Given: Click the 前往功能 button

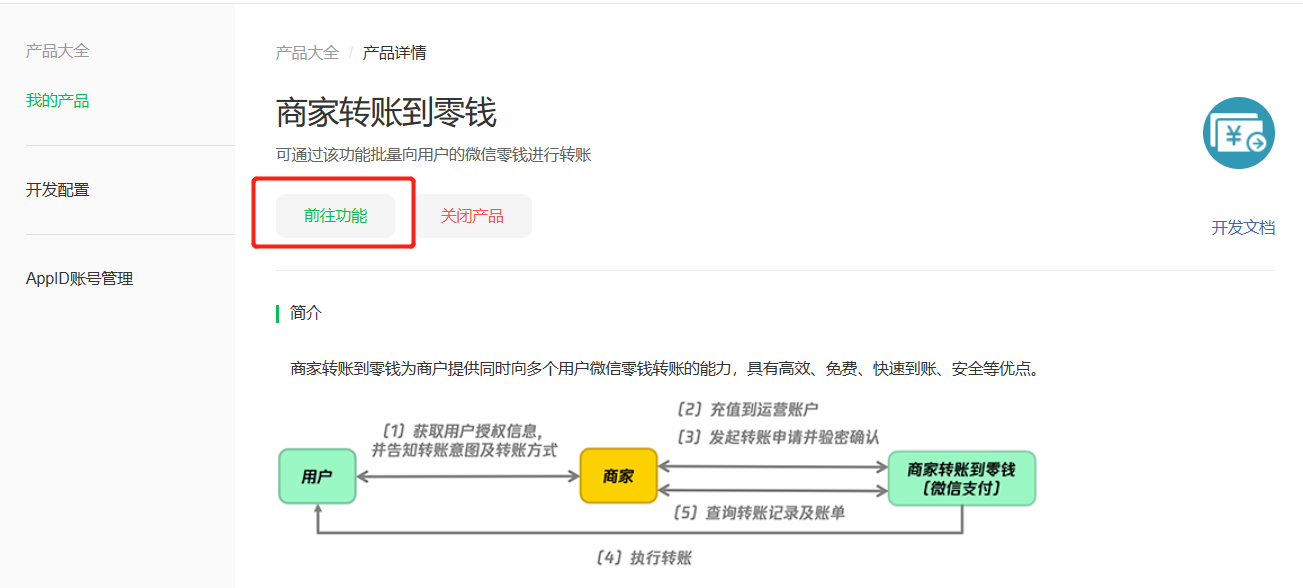Looking at the screenshot, I should 335,216.
